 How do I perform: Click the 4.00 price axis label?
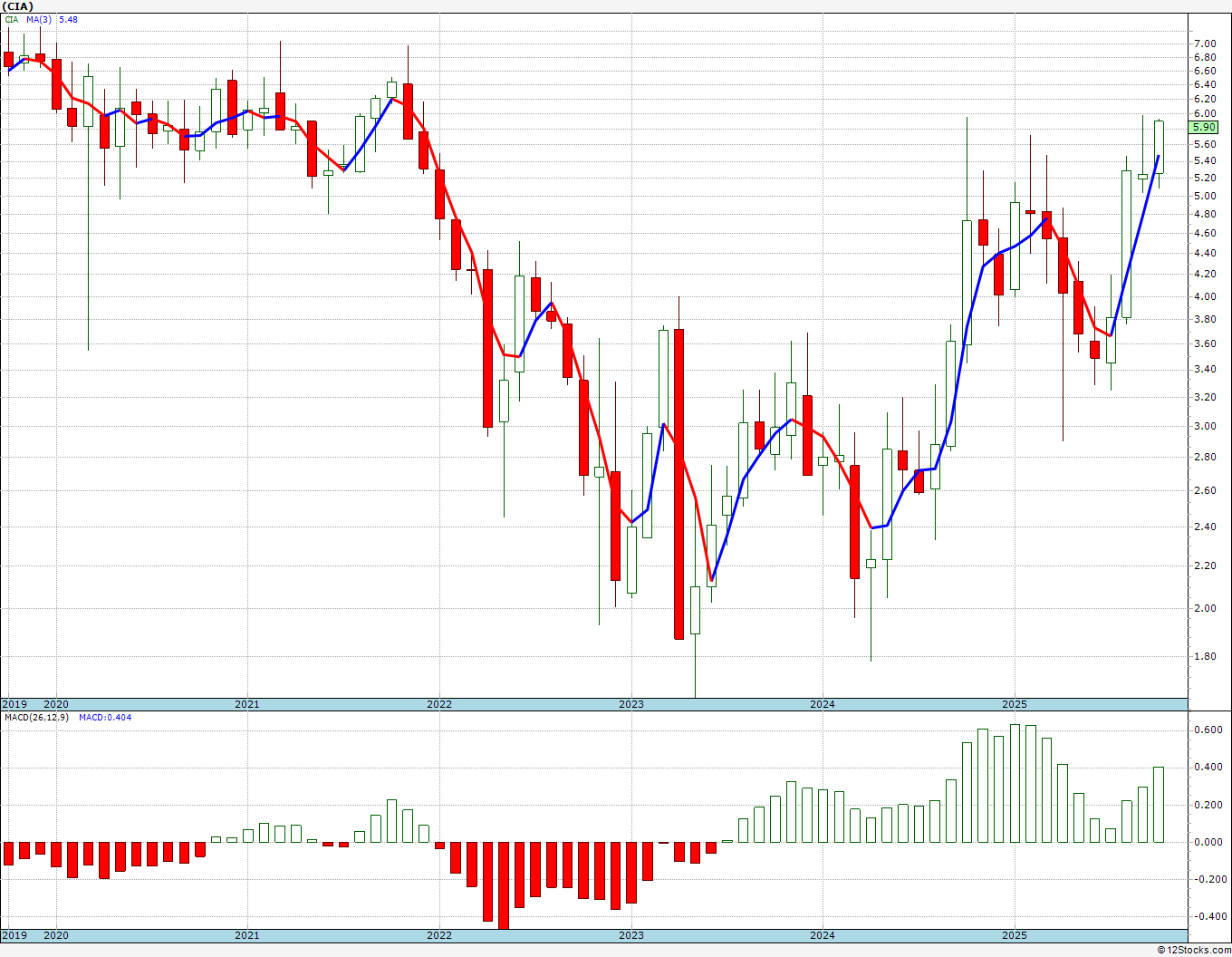click(x=1205, y=296)
